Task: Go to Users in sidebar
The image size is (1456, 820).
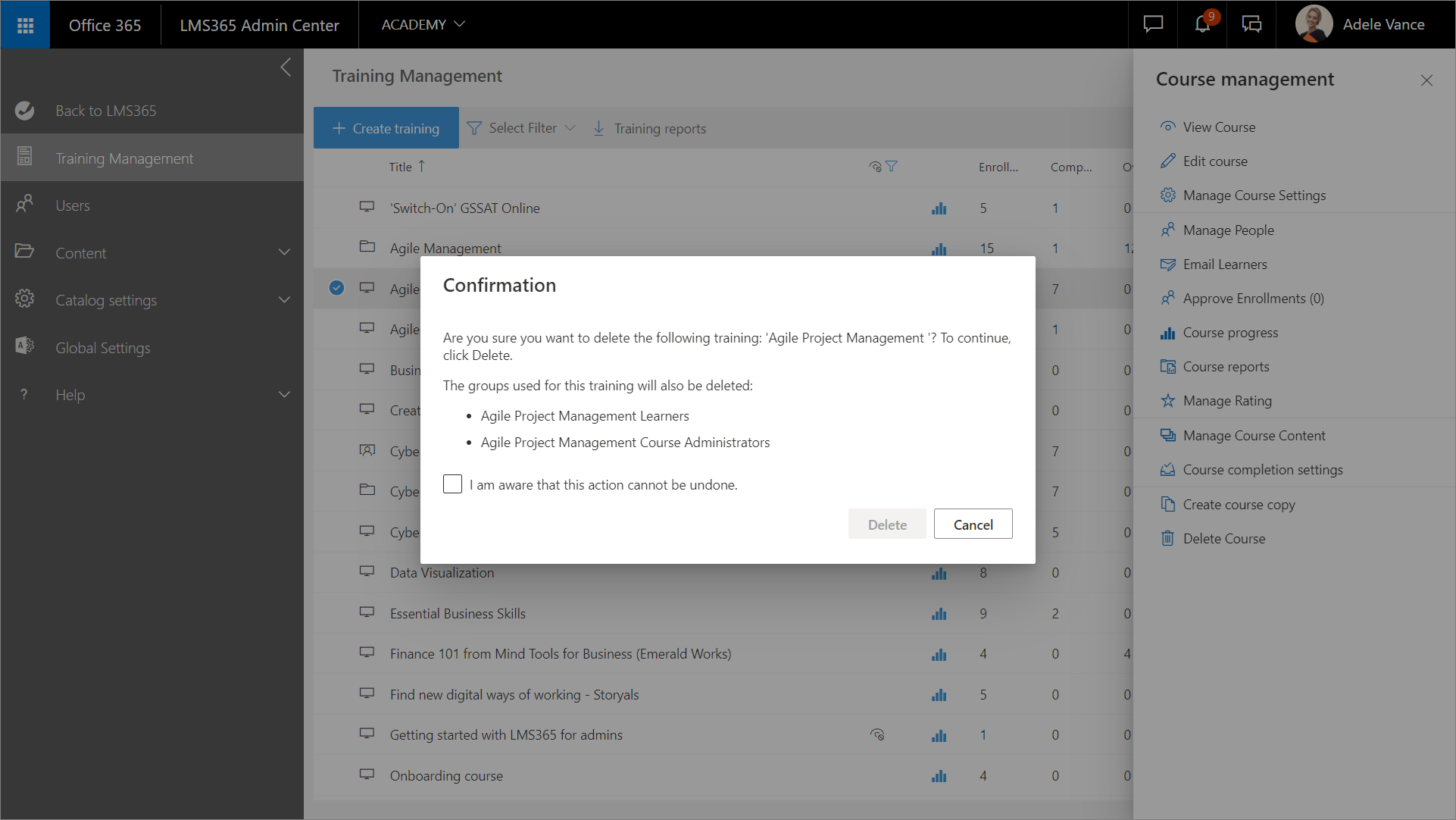Action: pyautogui.click(x=73, y=205)
